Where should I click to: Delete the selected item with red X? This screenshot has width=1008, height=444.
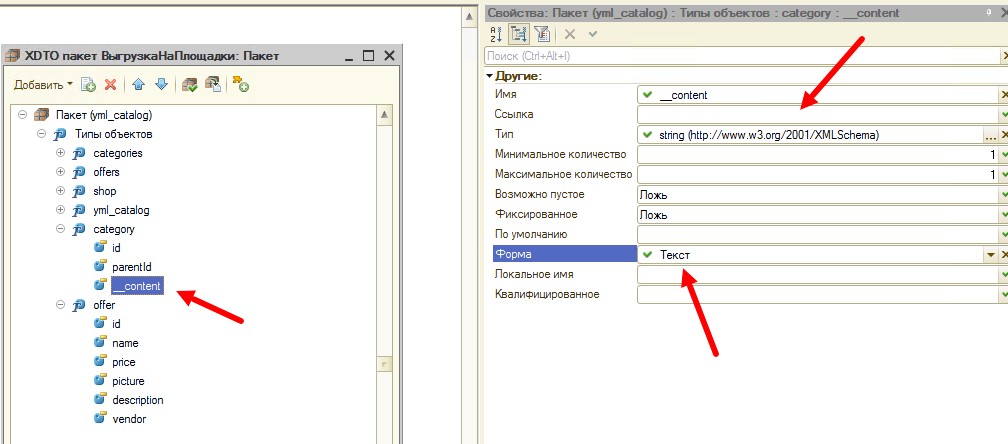(x=110, y=84)
